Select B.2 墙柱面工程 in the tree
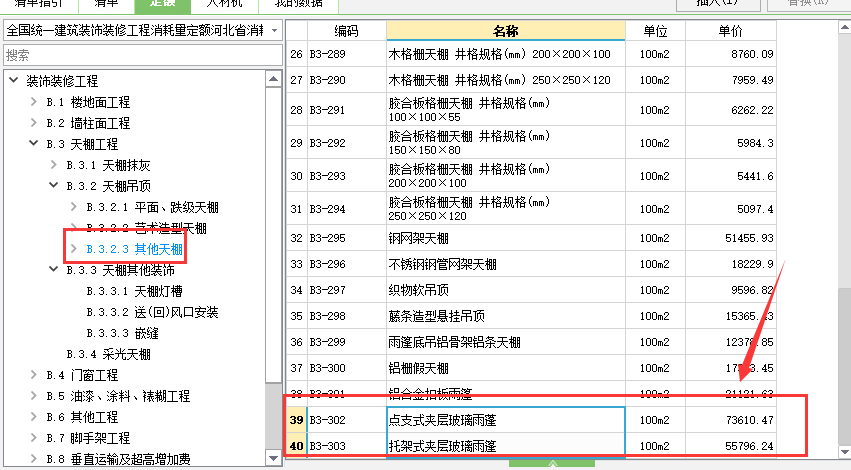The width and height of the screenshot is (851, 470). (88, 123)
